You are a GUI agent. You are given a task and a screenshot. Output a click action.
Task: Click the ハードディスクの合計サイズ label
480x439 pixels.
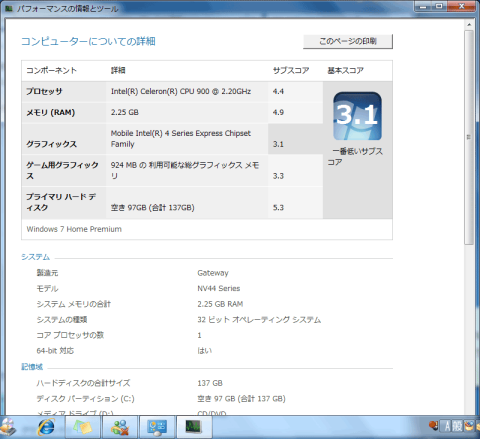coord(83,383)
